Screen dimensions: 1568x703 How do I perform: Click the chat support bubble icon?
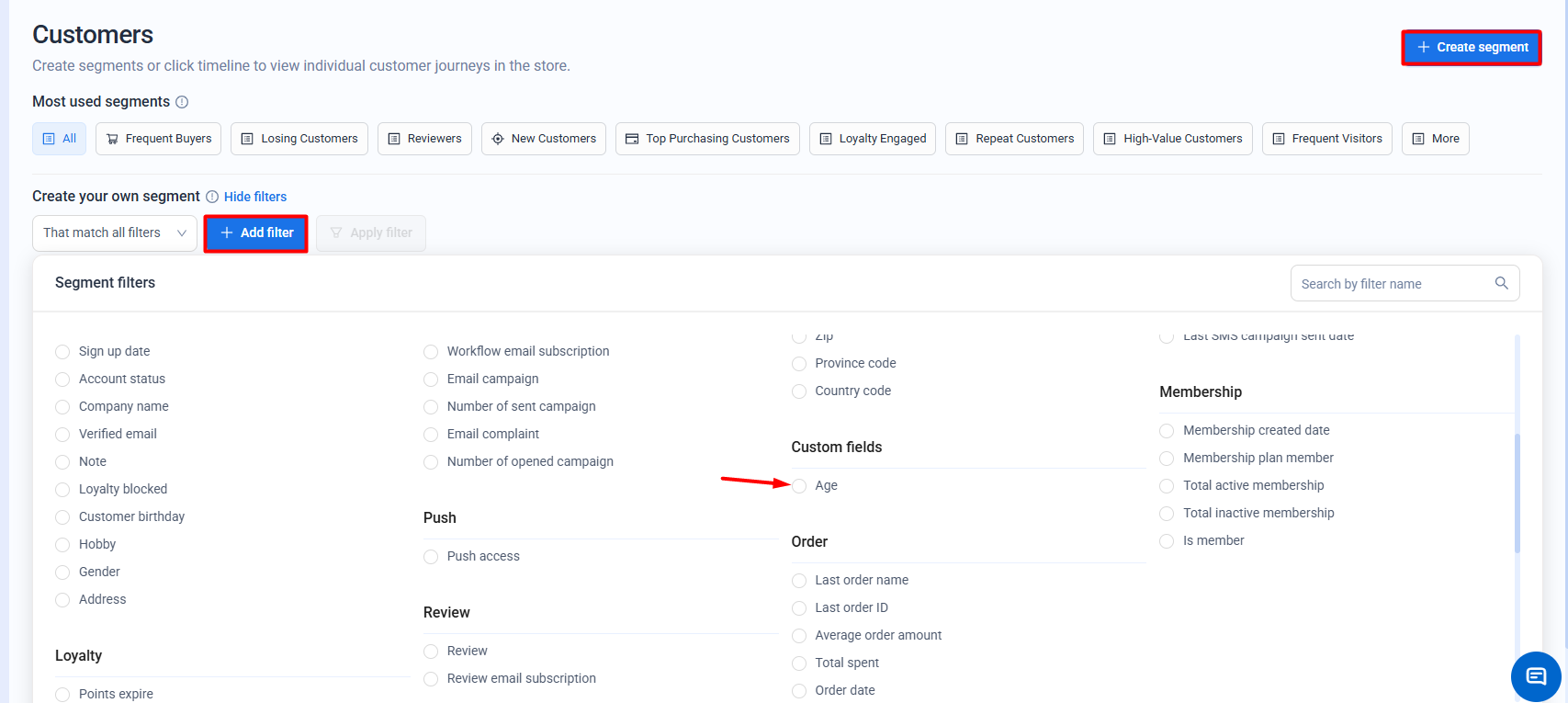pos(1535,676)
